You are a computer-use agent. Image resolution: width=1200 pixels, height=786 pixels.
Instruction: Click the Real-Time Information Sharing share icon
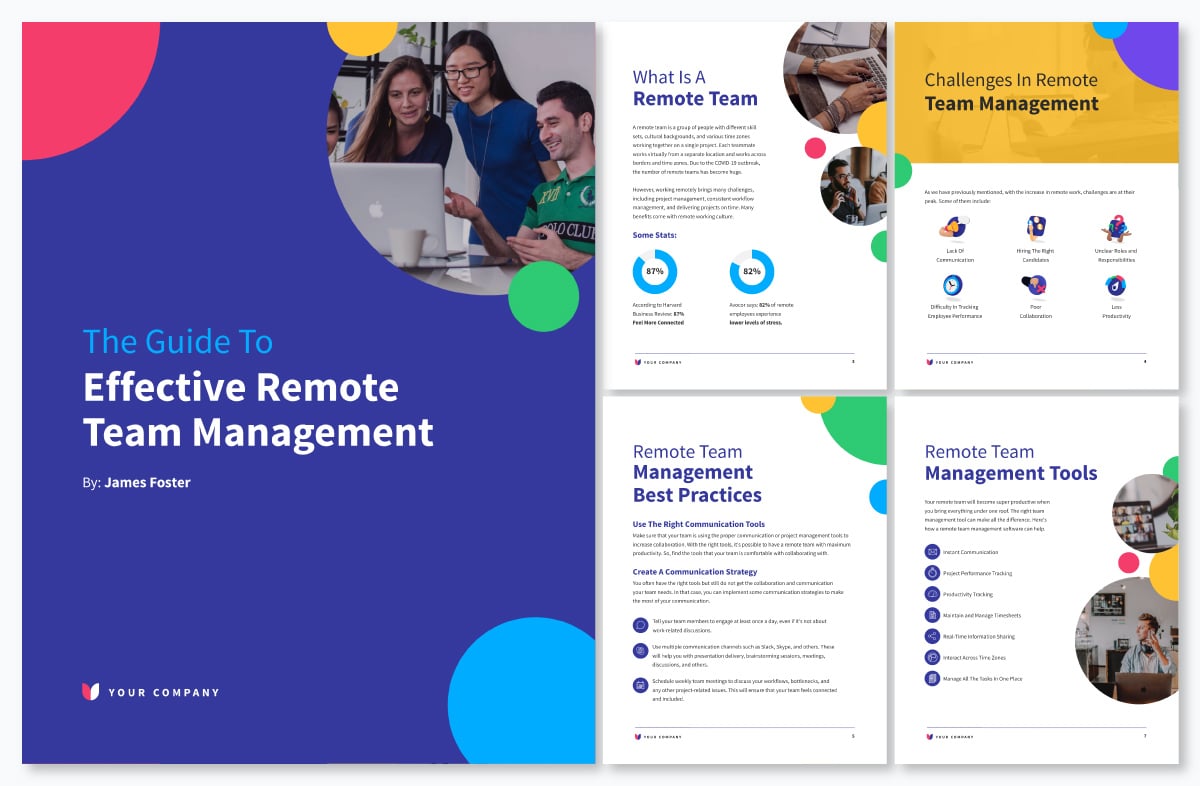(932, 636)
